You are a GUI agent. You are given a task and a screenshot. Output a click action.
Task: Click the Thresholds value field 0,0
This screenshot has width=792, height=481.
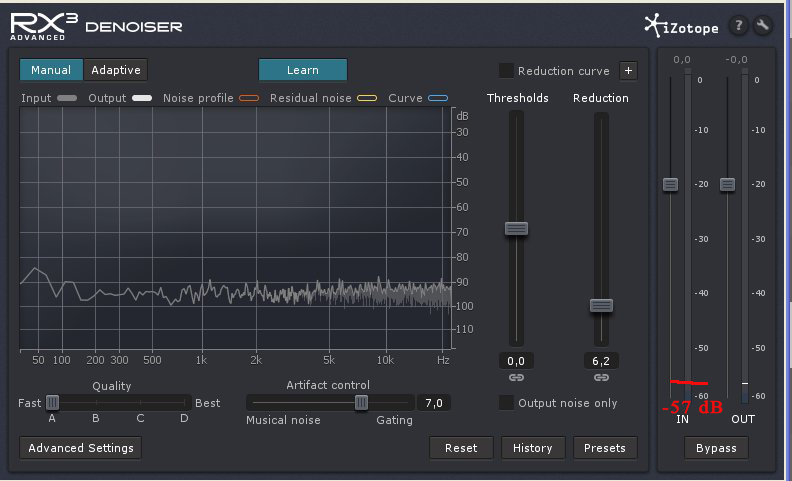pyautogui.click(x=516, y=361)
